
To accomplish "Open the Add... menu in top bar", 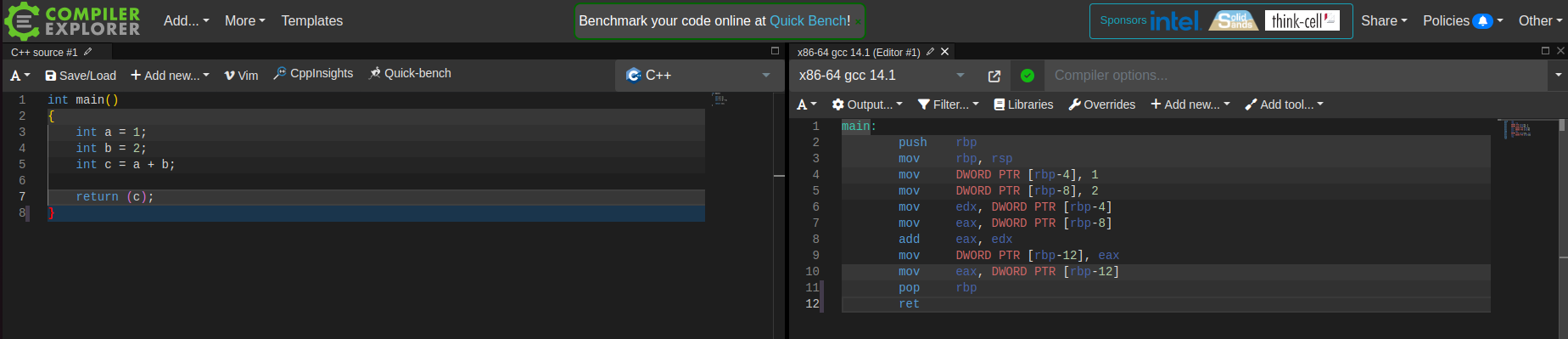I will click(186, 20).
